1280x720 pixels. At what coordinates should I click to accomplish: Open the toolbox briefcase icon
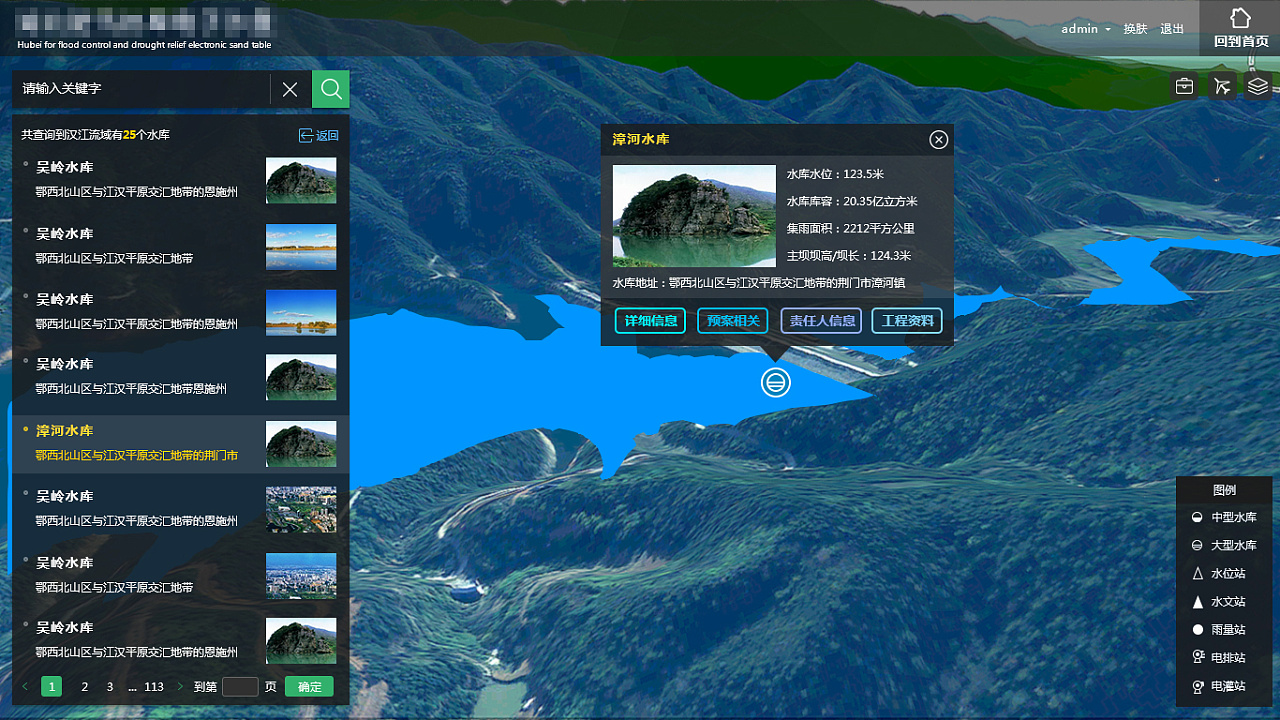click(x=1184, y=86)
